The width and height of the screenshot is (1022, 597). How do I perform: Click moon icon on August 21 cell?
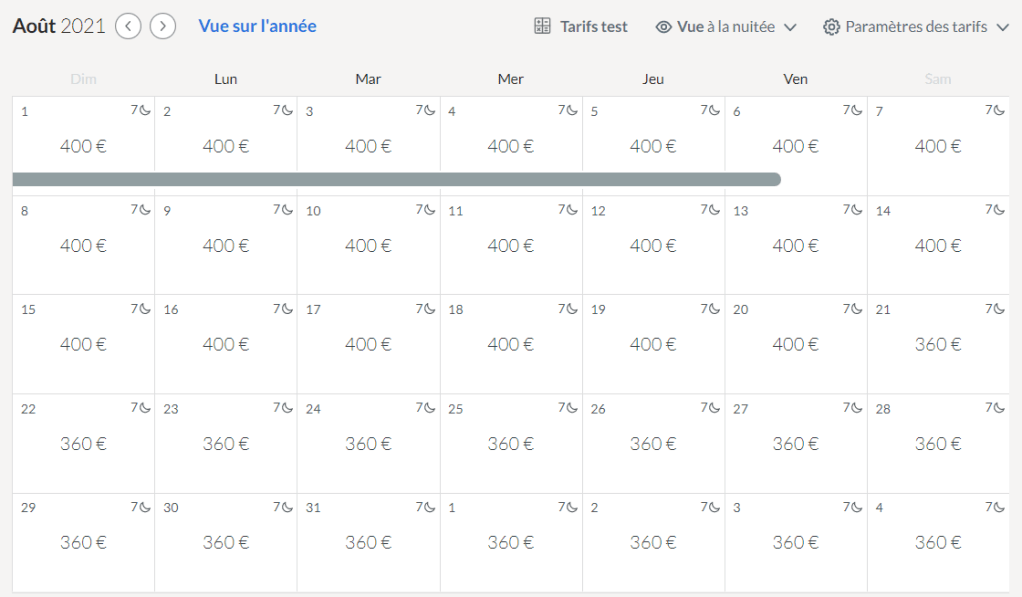tap(999, 309)
